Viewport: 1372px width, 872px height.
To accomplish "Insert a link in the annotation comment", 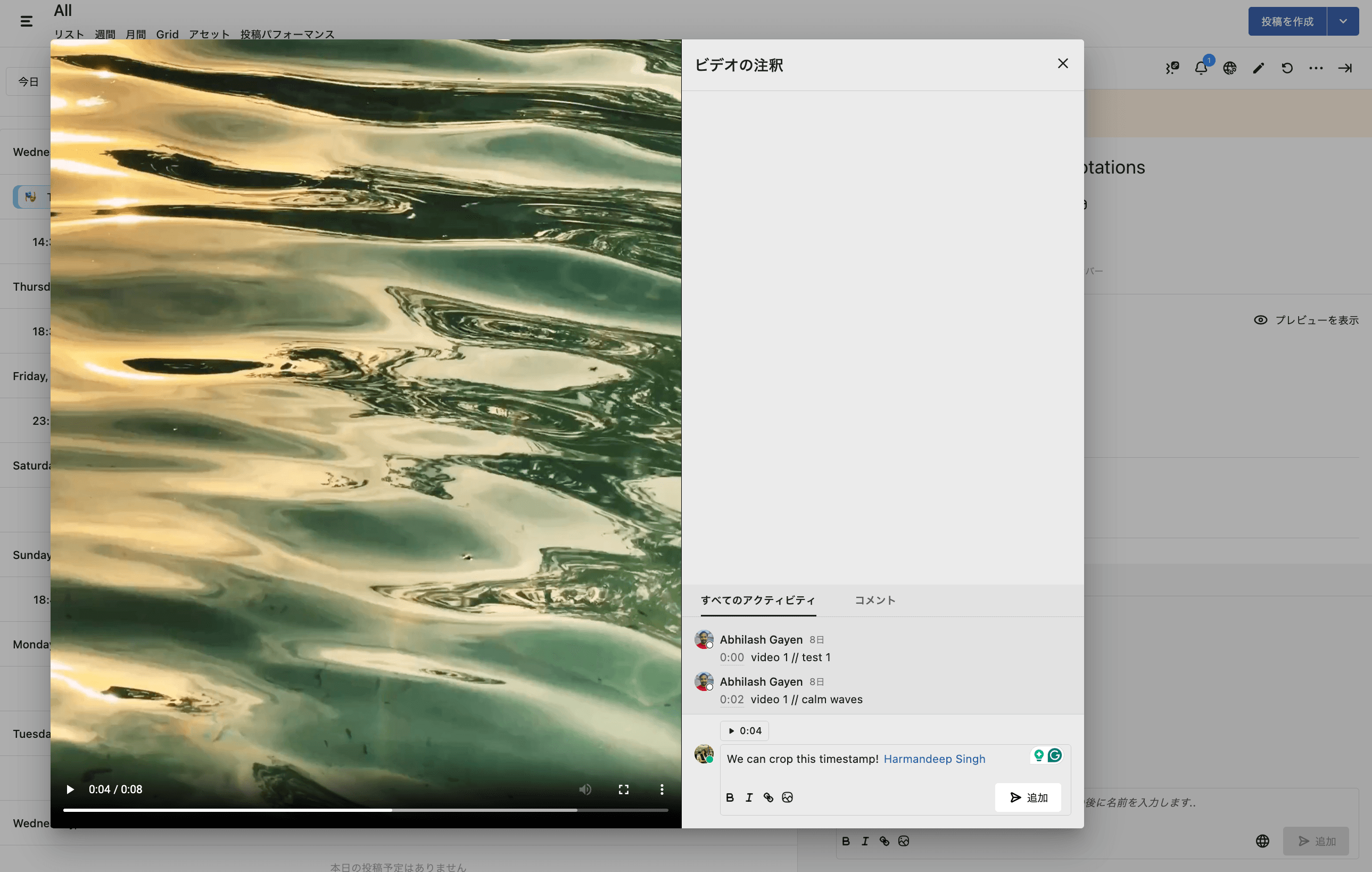I will tap(768, 797).
